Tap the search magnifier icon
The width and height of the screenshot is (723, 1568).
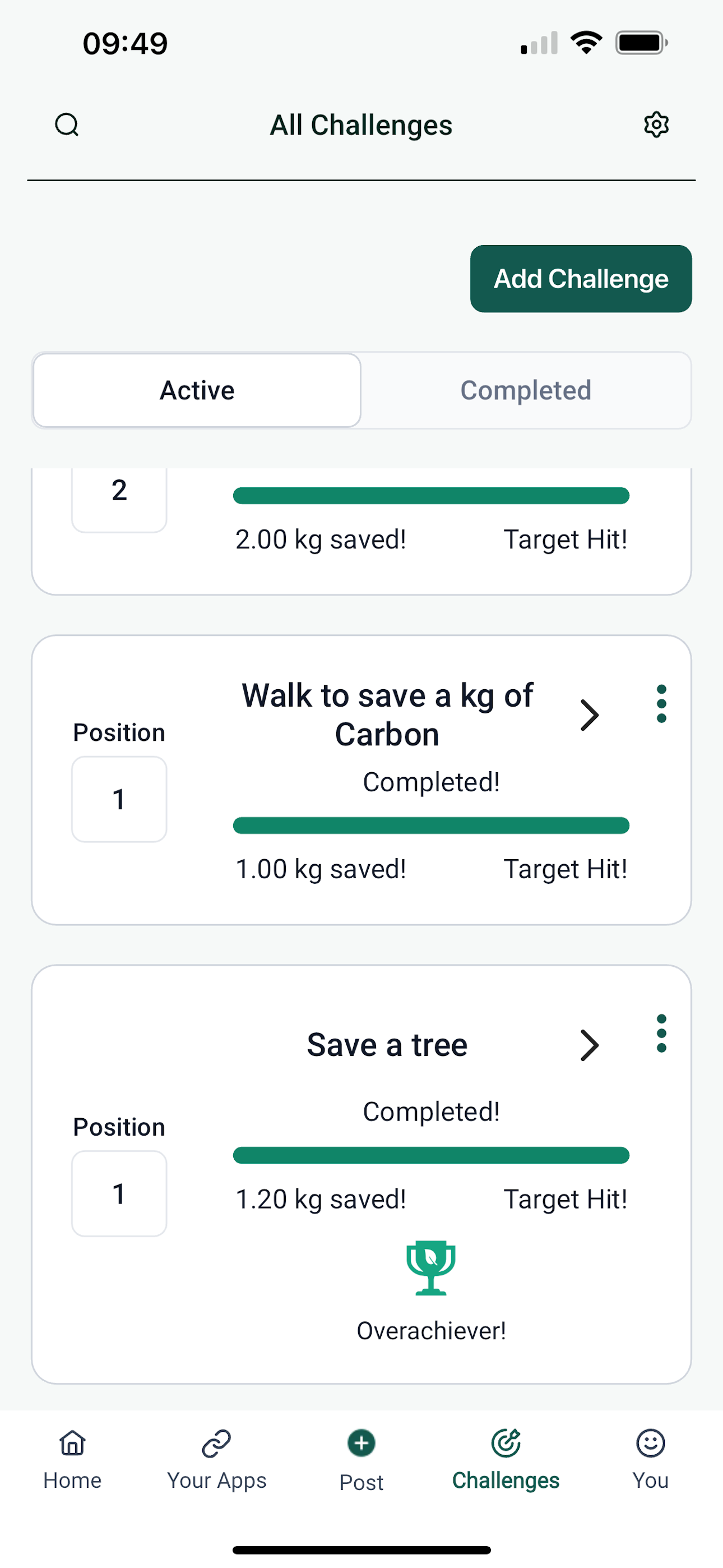point(67,126)
